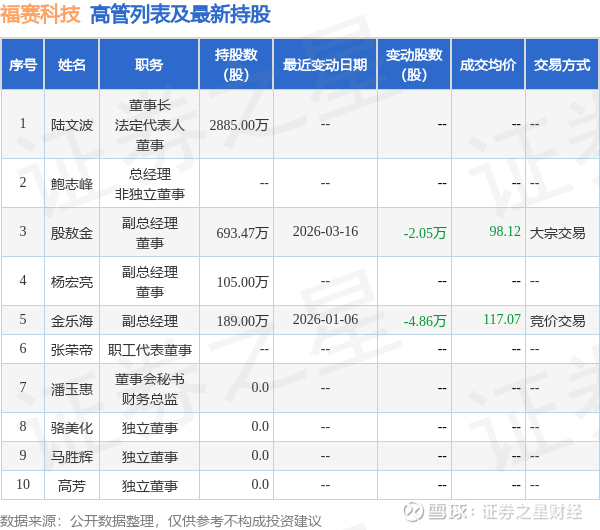Click the date 2026-03-16

coord(325,231)
